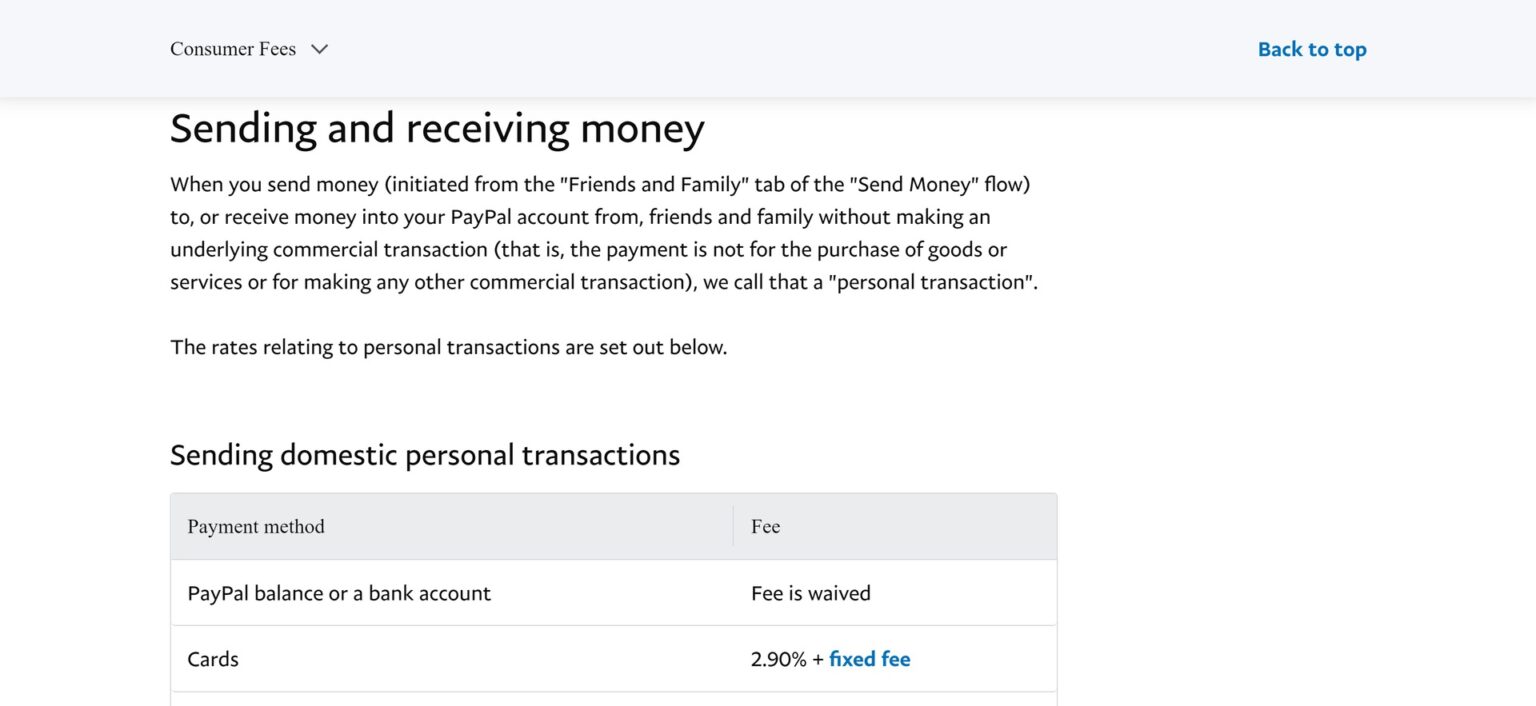Click the word PayPal in the intro paragraph

click(x=481, y=217)
